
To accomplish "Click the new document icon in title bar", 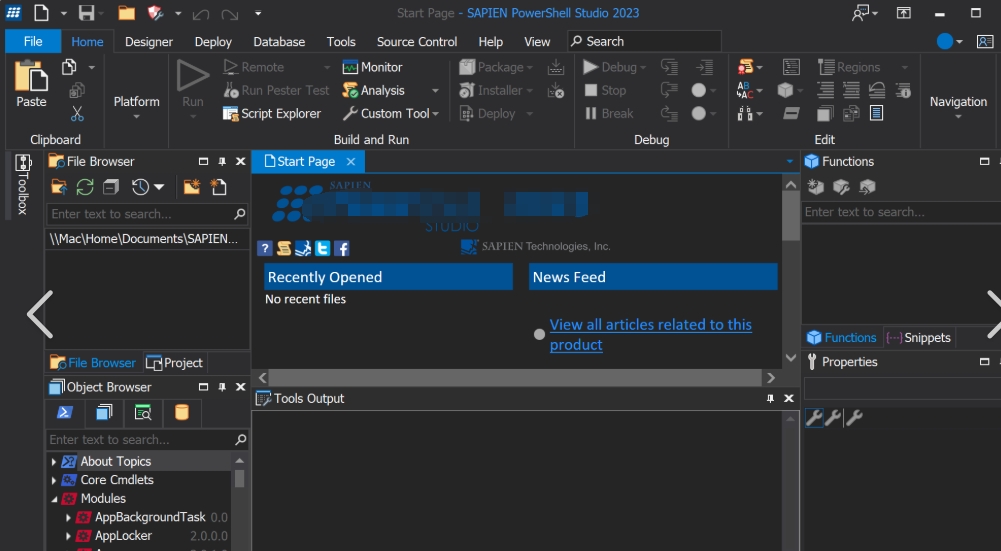I will 41,13.
